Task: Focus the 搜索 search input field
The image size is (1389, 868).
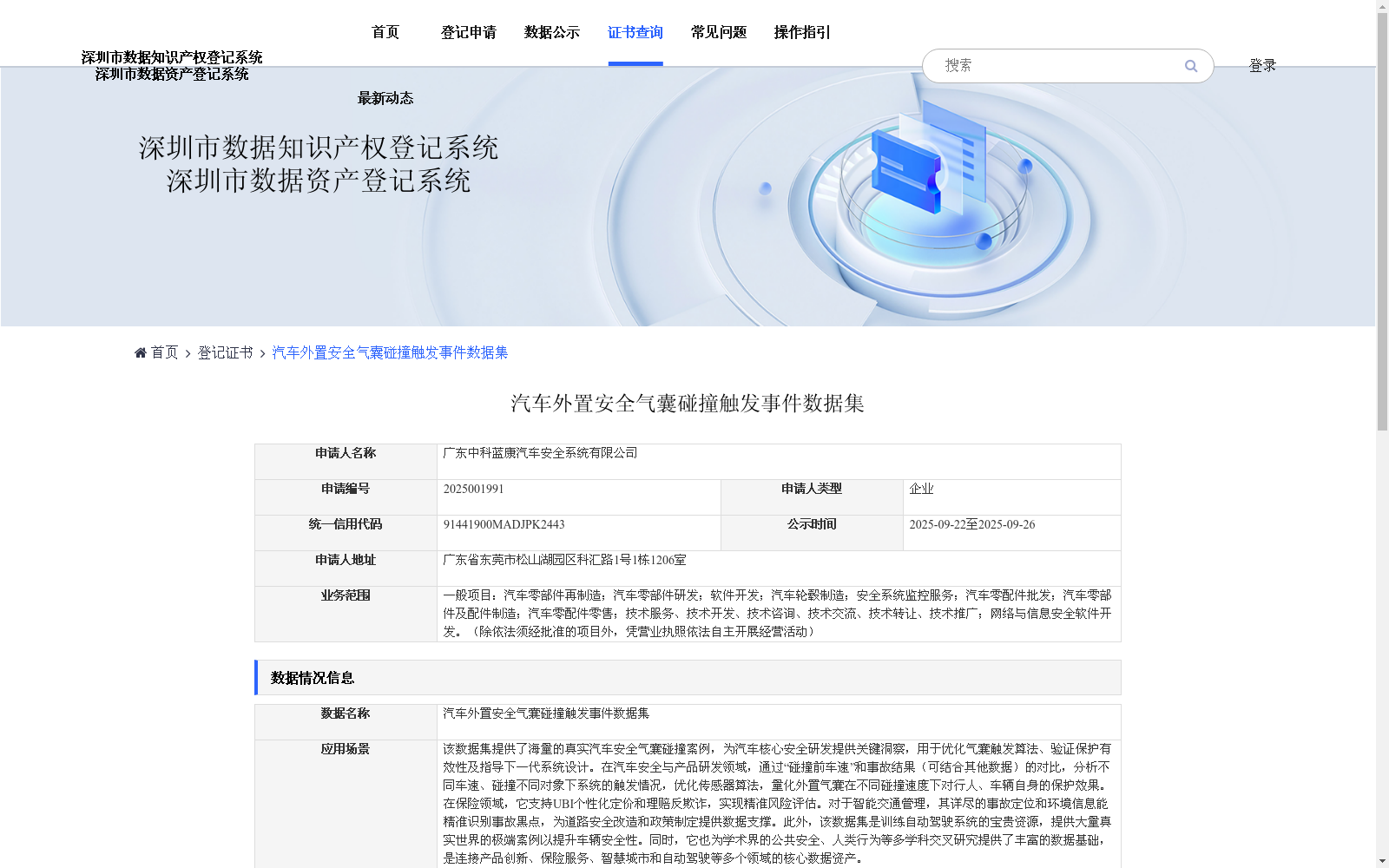Action: coord(1059,66)
